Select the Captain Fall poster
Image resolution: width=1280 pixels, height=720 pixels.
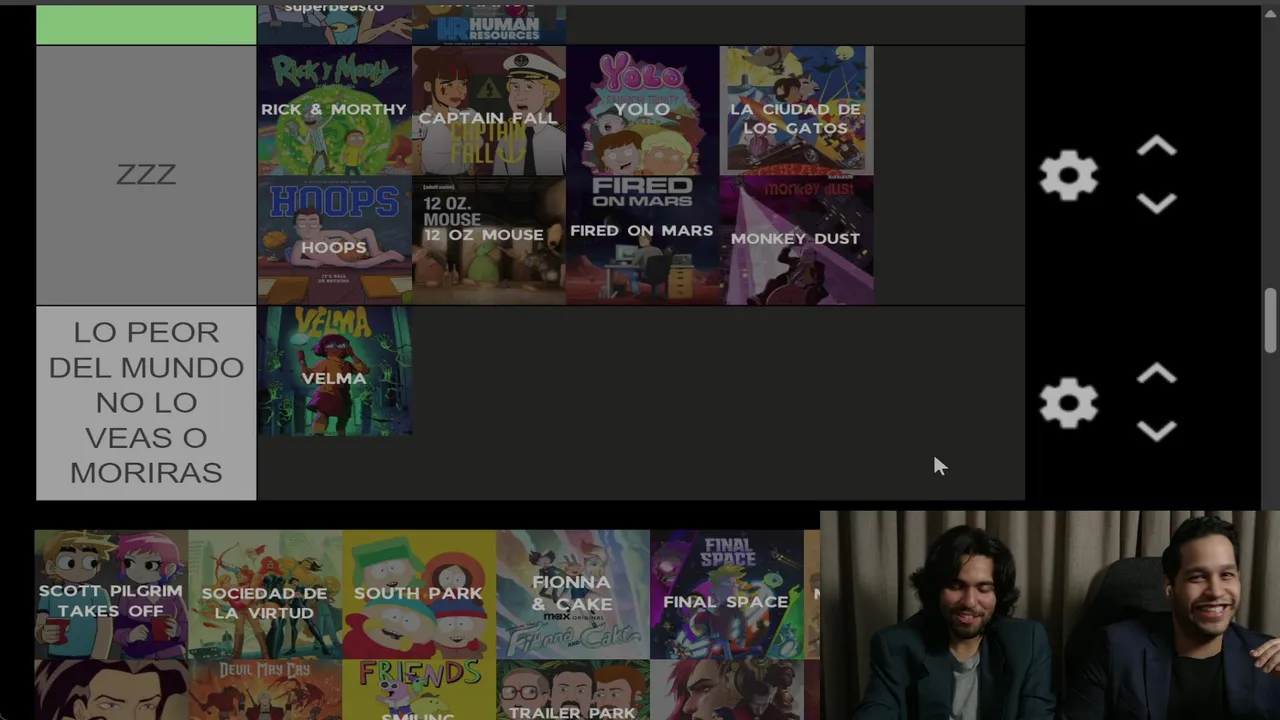pos(488,110)
